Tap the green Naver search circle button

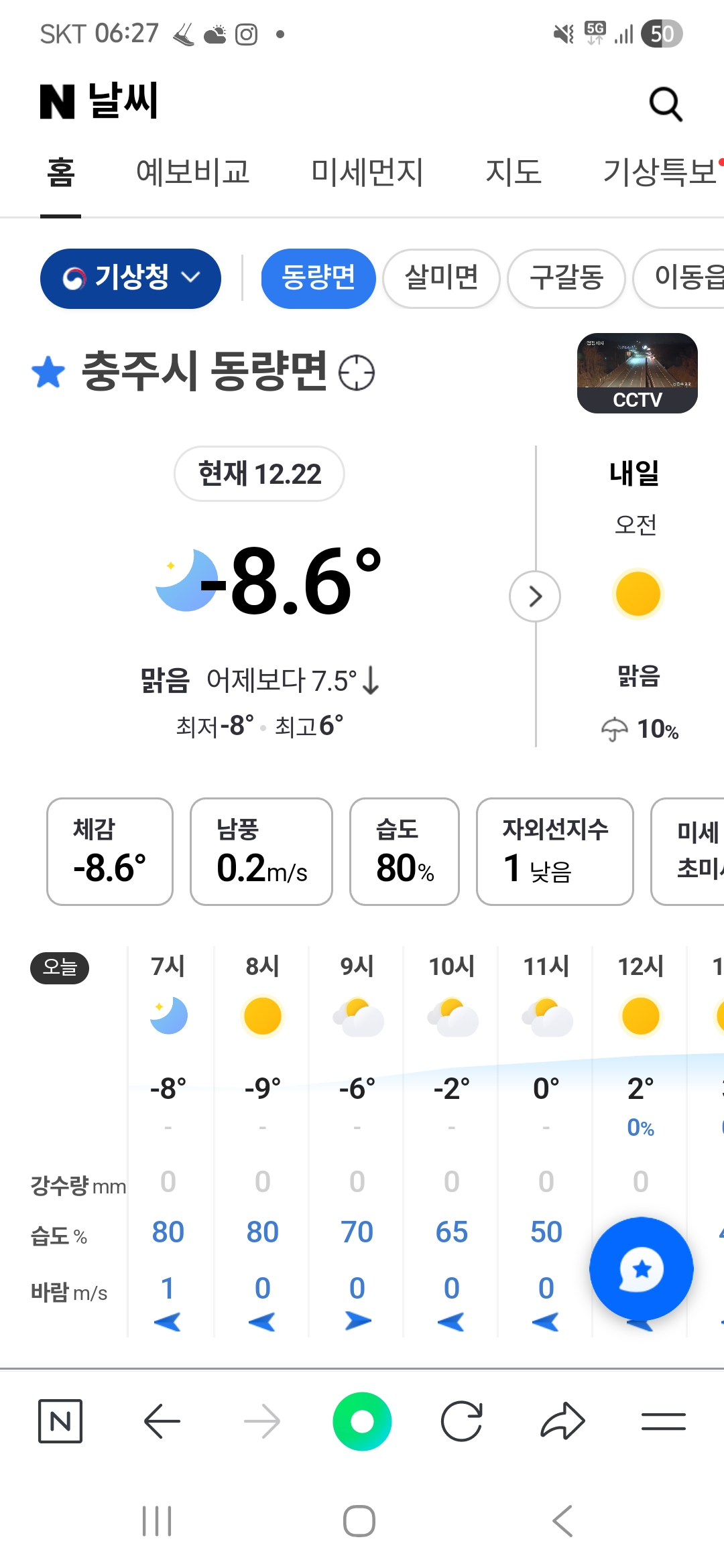pyautogui.click(x=362, y=1421)
